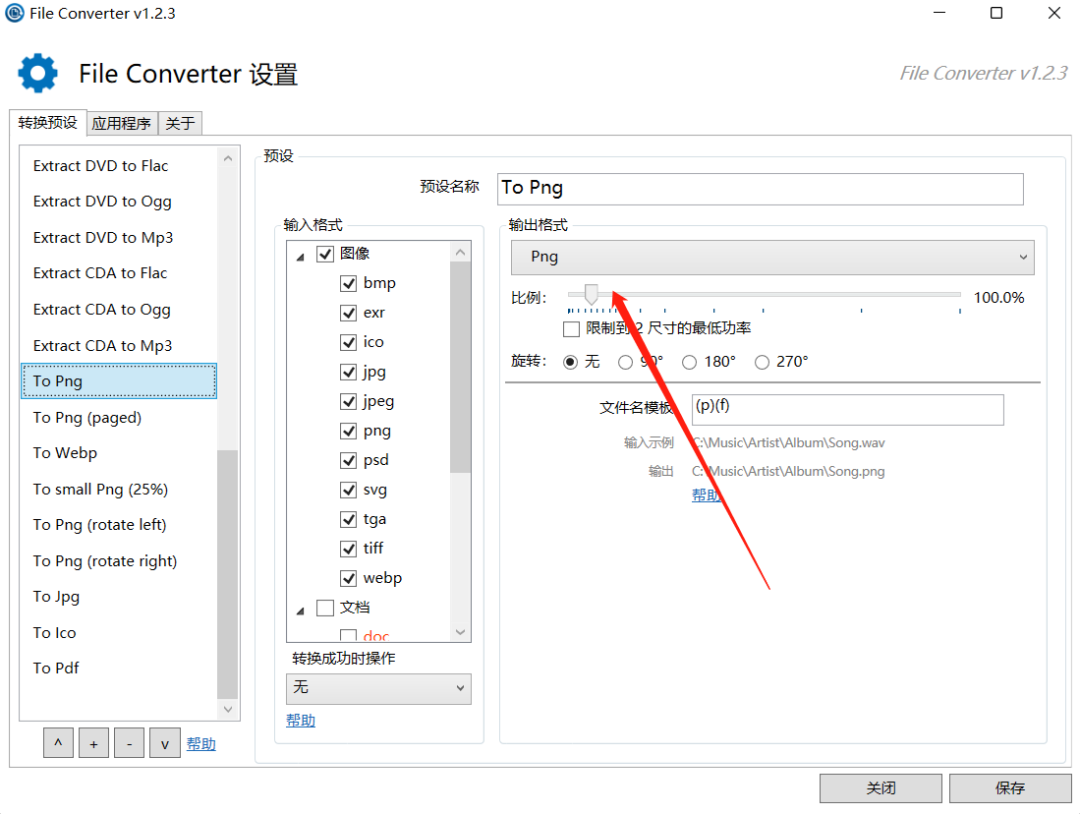Switch to the 应用程序 tab
This screenshot has height=814, width=1080.
tap(121, 123)
